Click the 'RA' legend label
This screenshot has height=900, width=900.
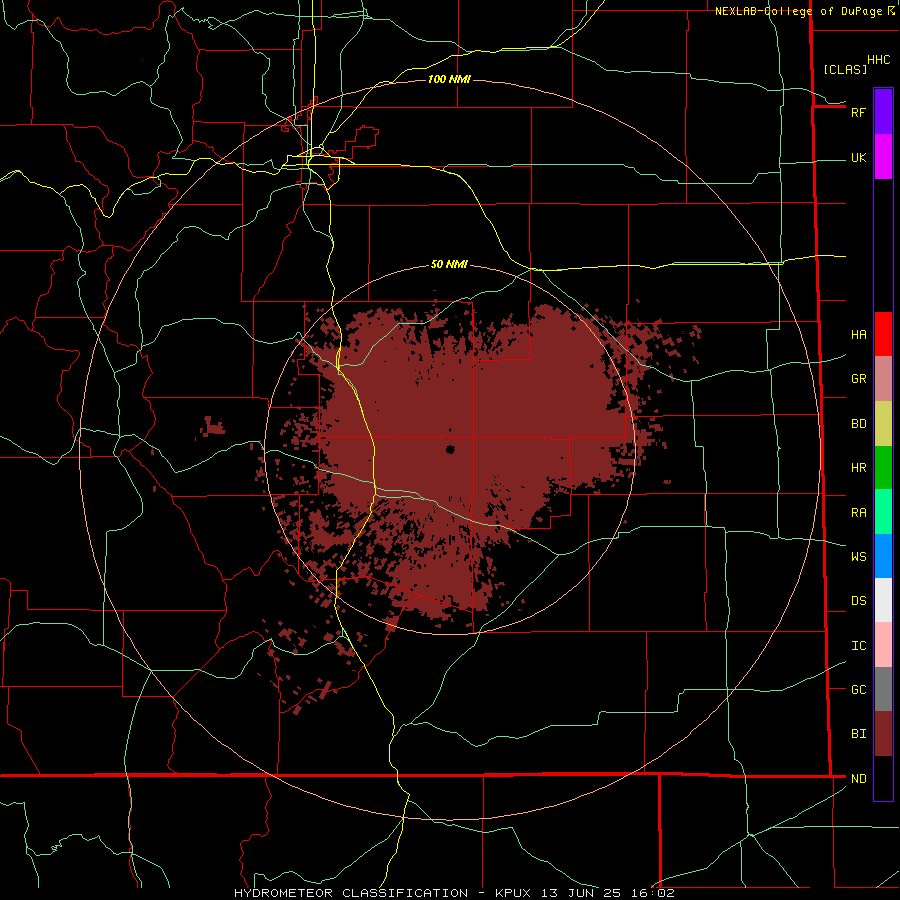[858, 512]
